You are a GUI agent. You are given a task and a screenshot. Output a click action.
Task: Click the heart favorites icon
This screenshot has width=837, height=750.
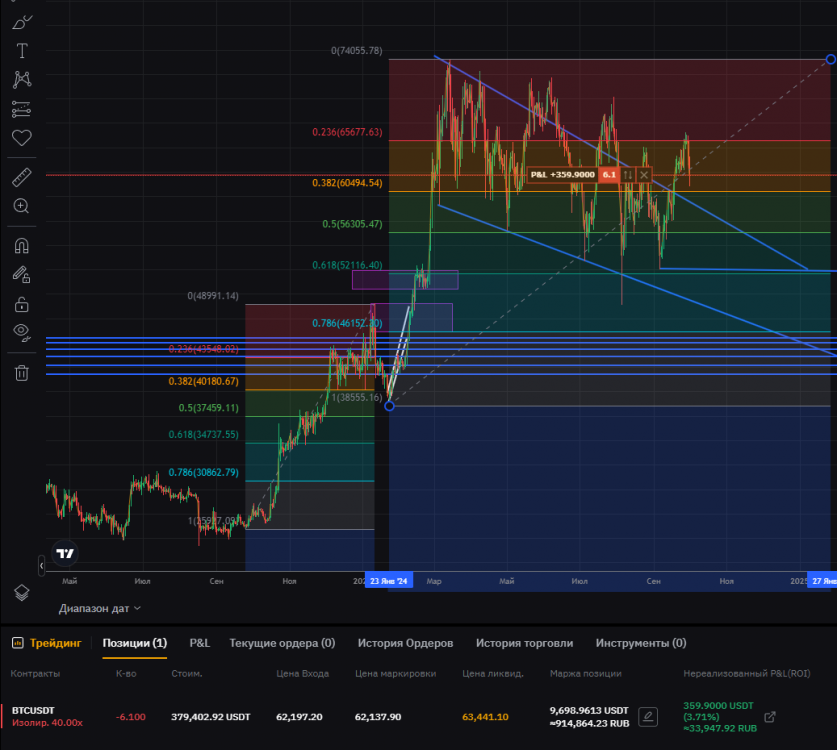click(21, 138)
